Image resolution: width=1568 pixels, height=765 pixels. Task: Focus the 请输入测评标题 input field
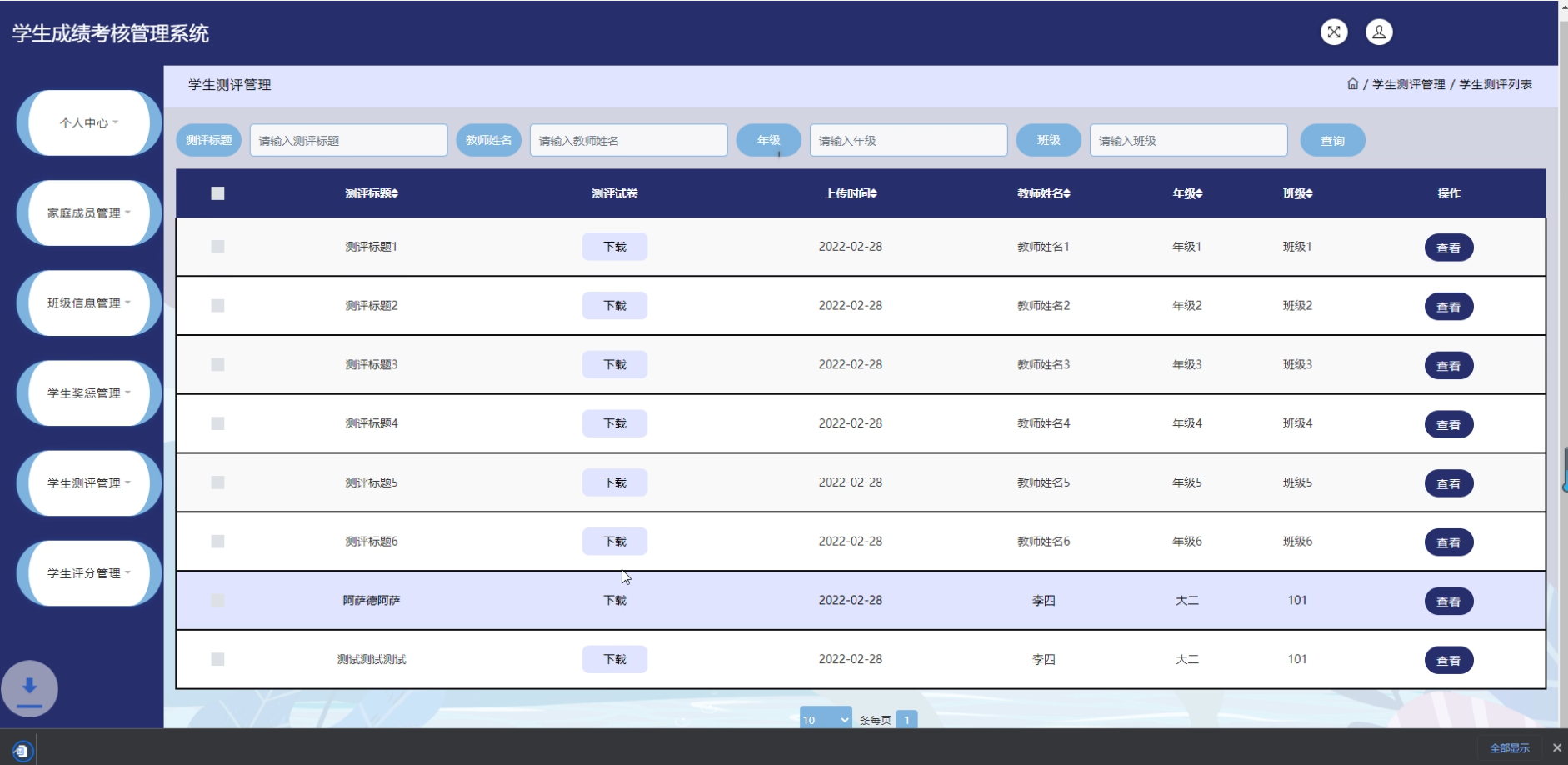[x=348, y=141]
